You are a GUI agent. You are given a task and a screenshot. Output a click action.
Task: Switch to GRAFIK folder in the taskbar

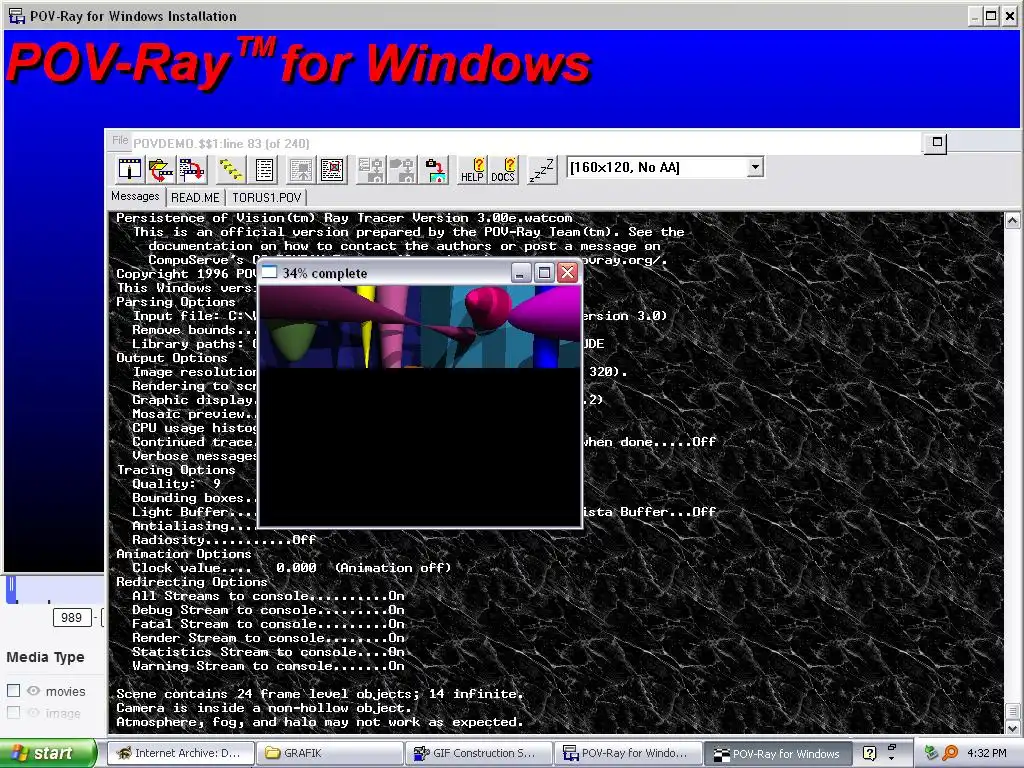pyautogui.click(x=328, y=753)
